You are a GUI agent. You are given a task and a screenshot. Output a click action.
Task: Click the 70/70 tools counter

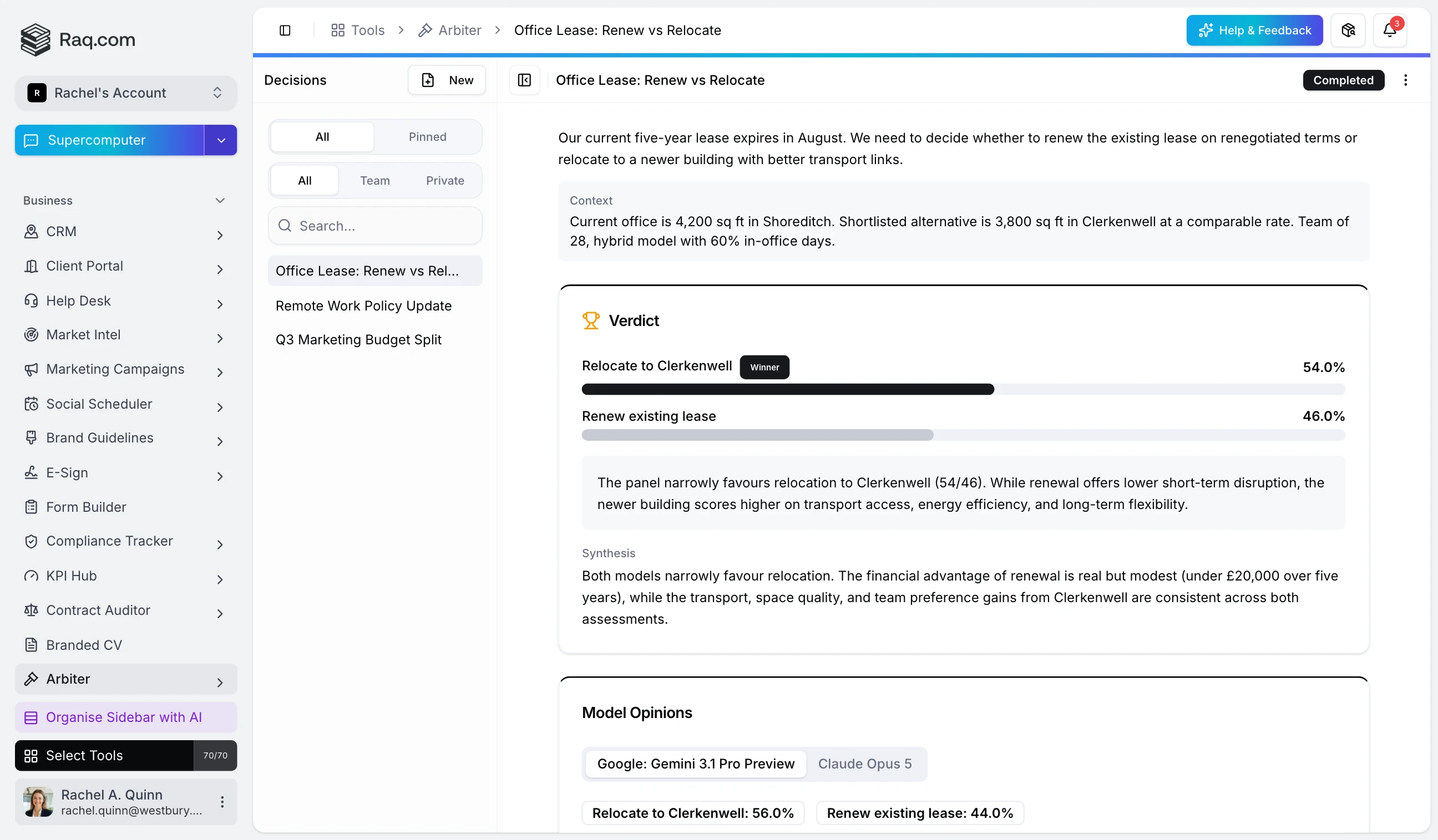(x=215, y=756)
